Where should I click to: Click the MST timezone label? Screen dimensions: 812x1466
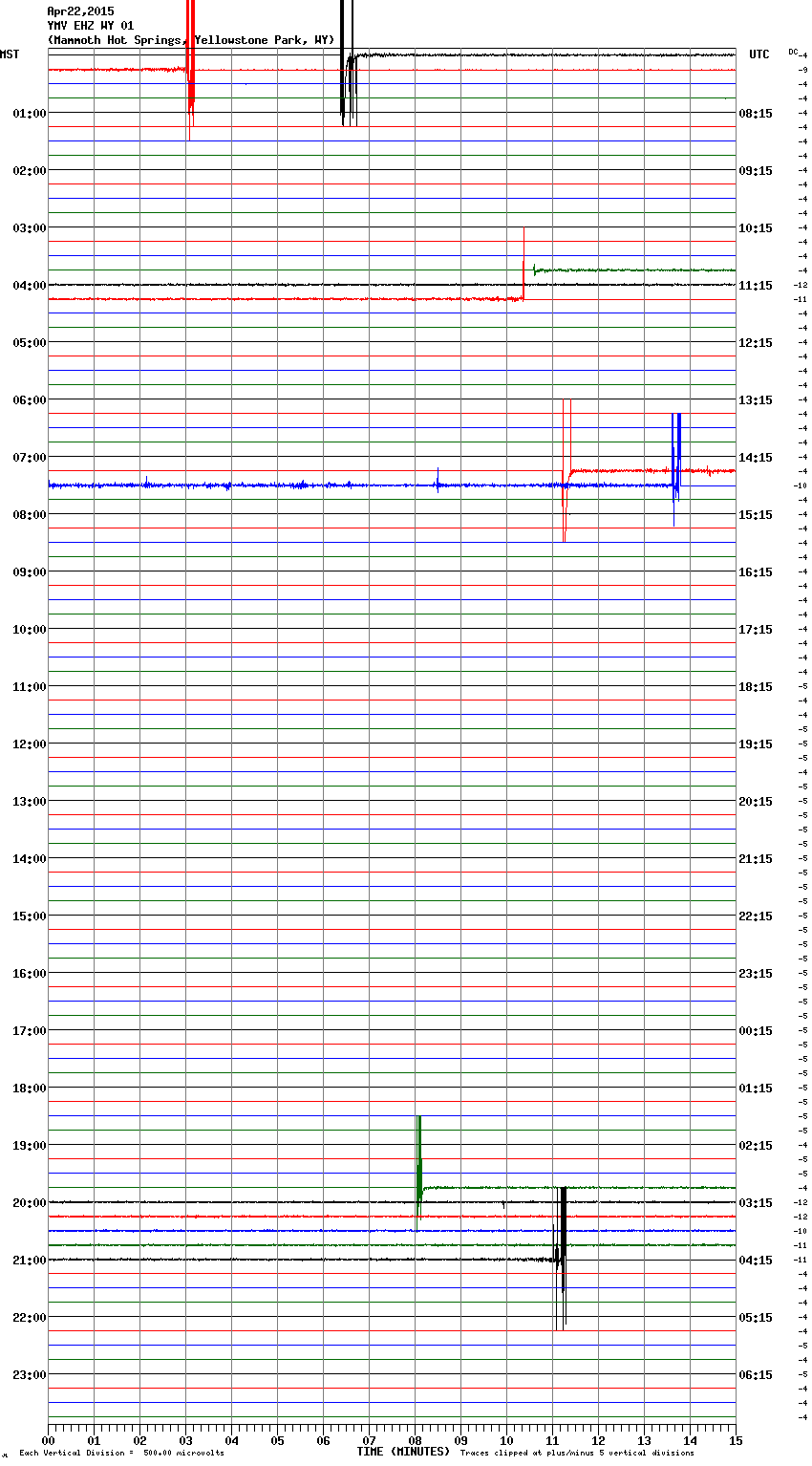10,54
